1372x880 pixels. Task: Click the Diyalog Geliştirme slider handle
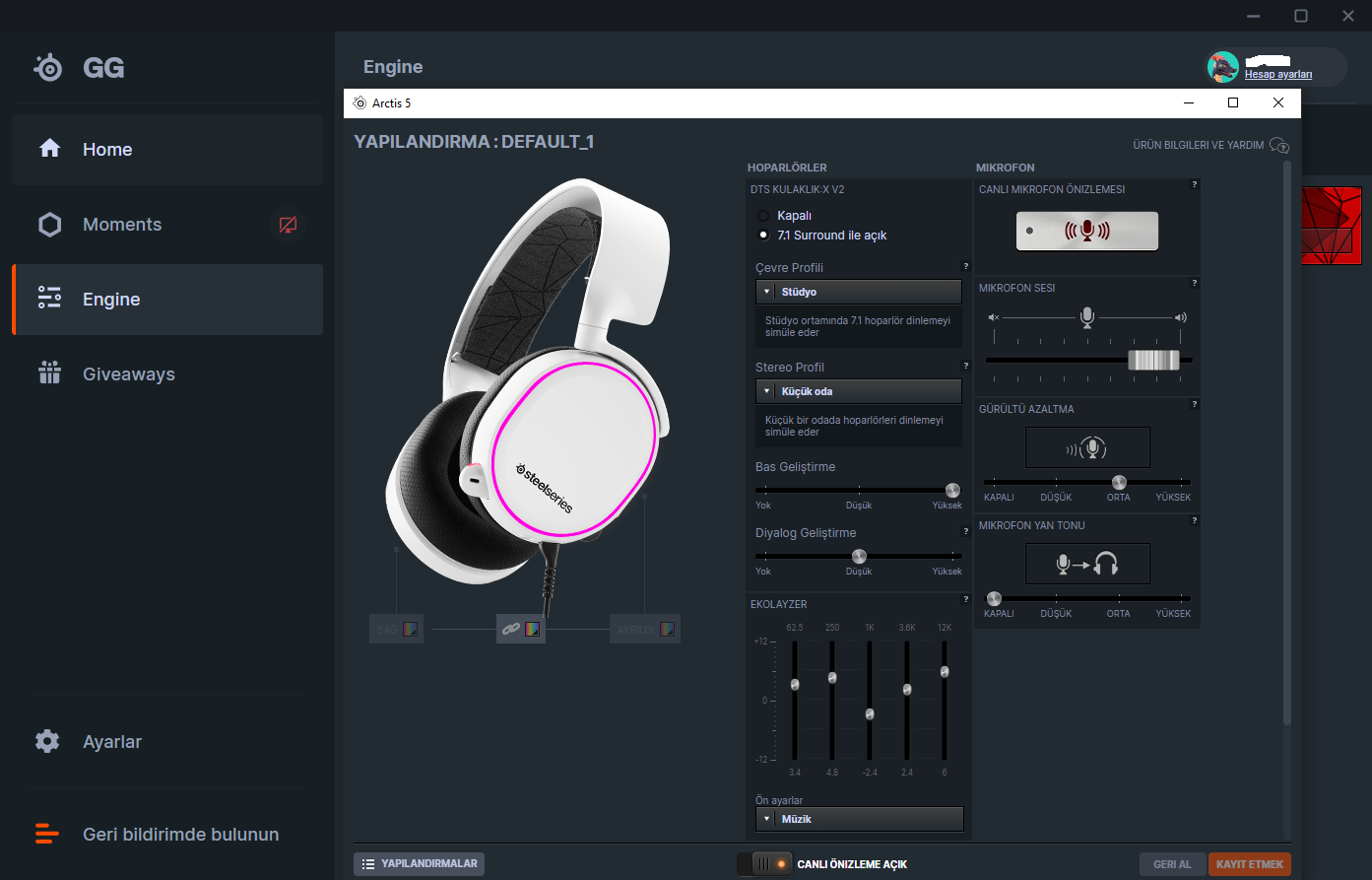coord(859,556)
